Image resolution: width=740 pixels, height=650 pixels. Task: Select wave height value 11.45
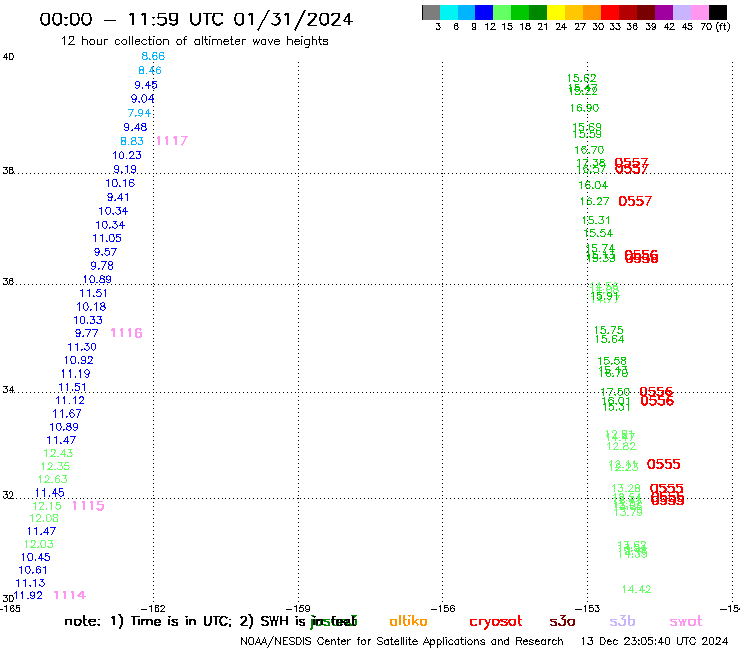(50, 493)
